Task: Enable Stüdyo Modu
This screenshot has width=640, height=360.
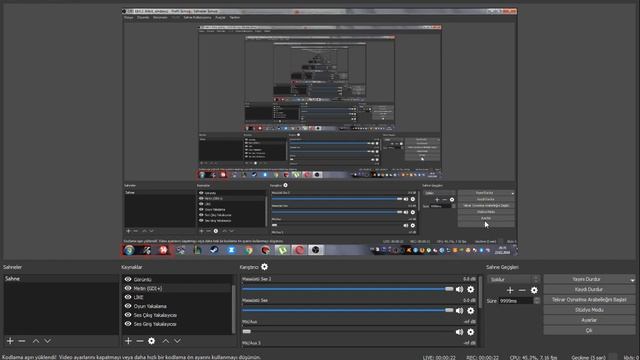Action: [589, 310]
